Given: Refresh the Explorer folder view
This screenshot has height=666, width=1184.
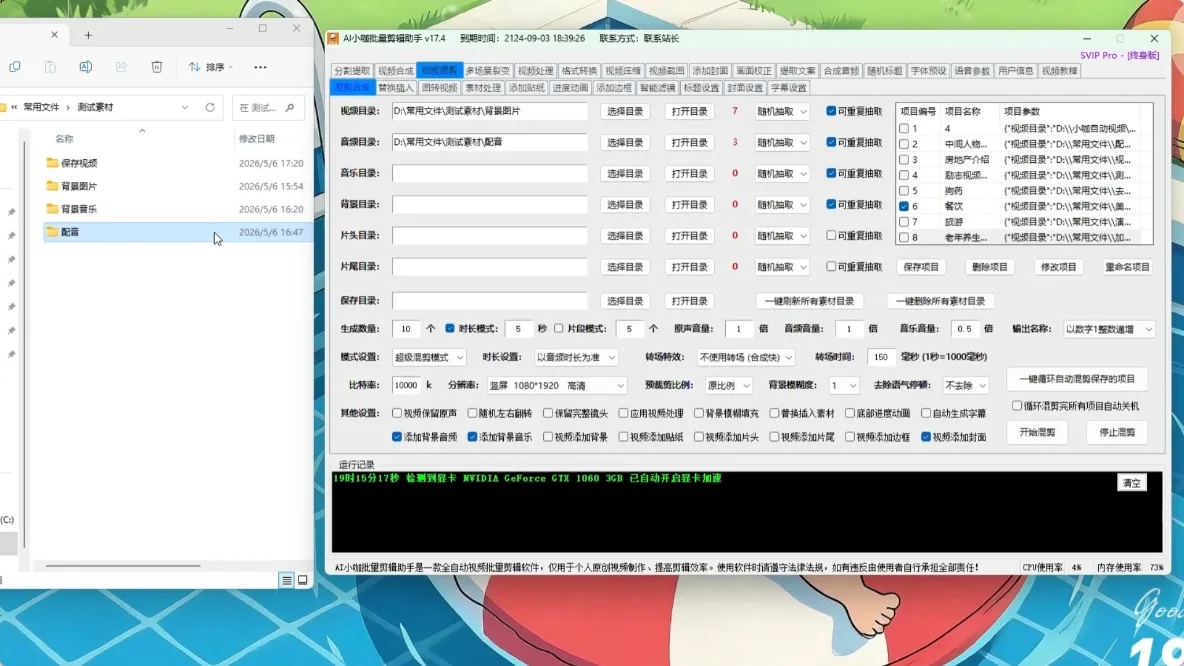Looking at the screenshot, I should point(210,108).
